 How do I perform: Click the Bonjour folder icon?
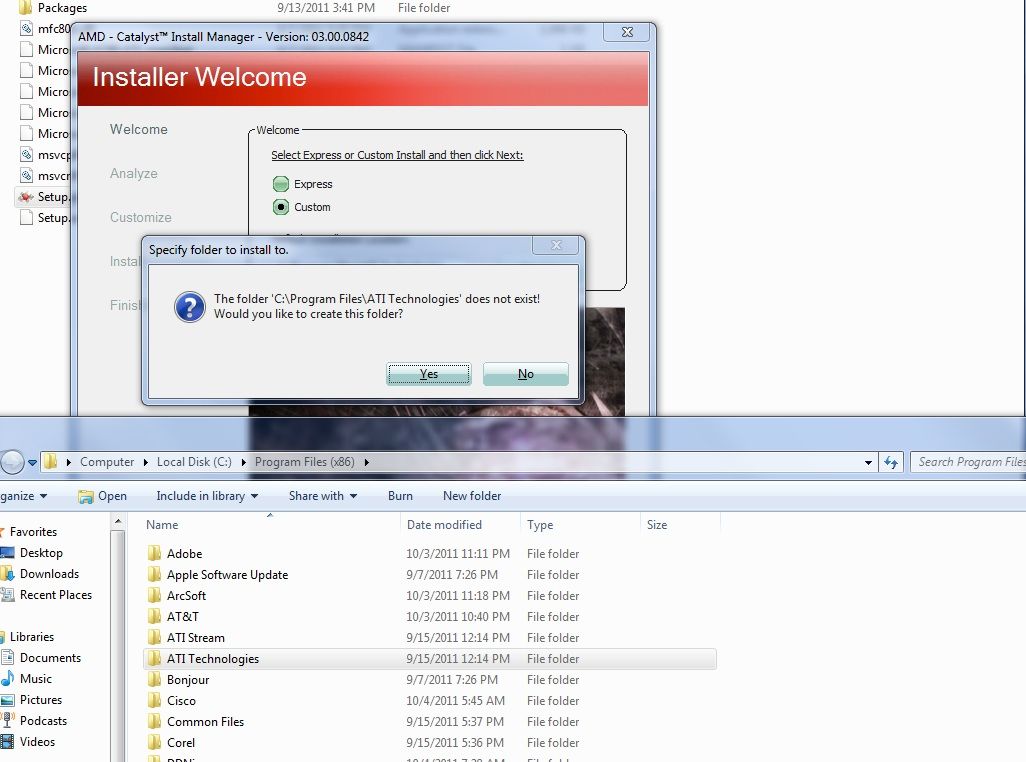(x=154, y=679)
